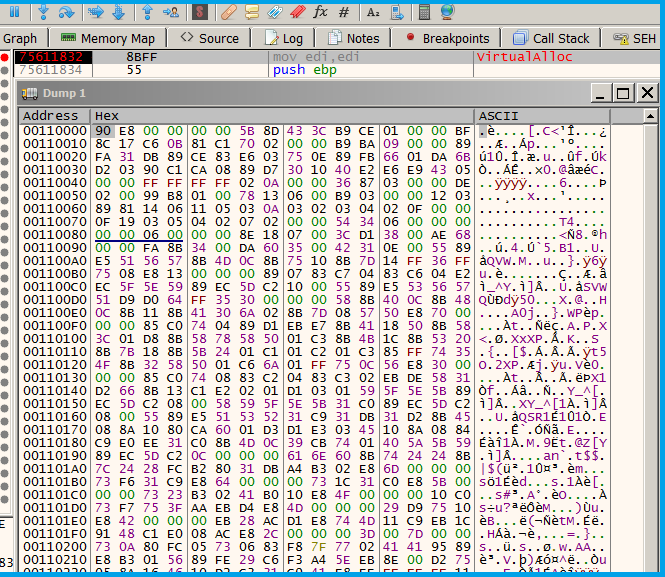Open the Bookmarks red tag icon

tap(297, 12)
